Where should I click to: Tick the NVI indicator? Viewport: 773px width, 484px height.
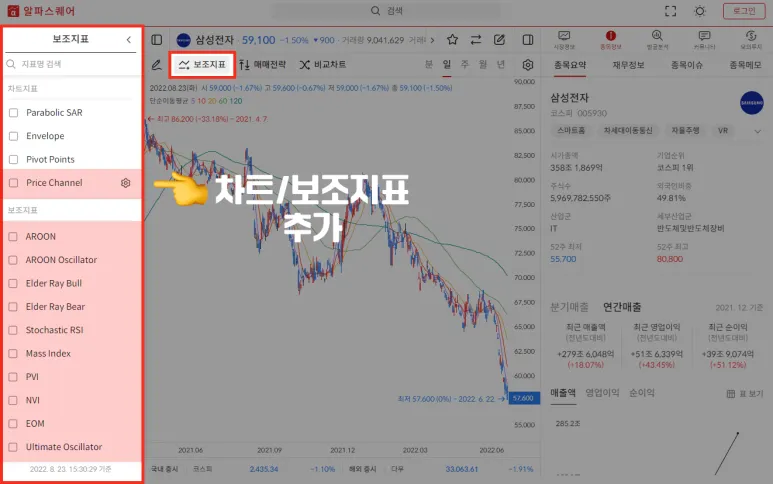click(13, 400)
